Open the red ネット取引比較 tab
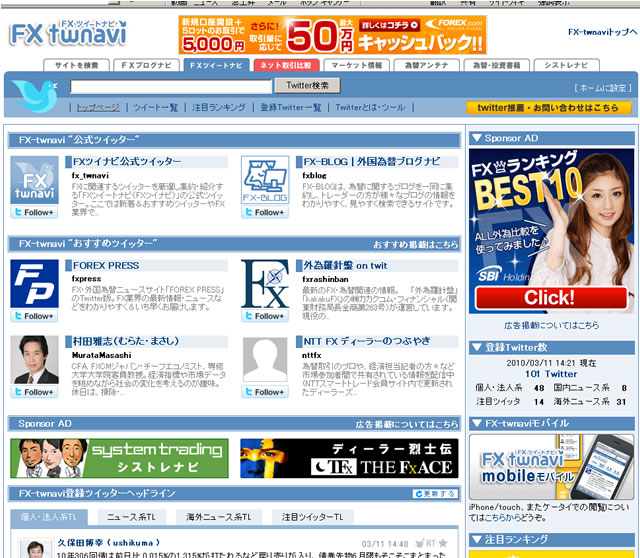The image size is (640, 558). 286,65
